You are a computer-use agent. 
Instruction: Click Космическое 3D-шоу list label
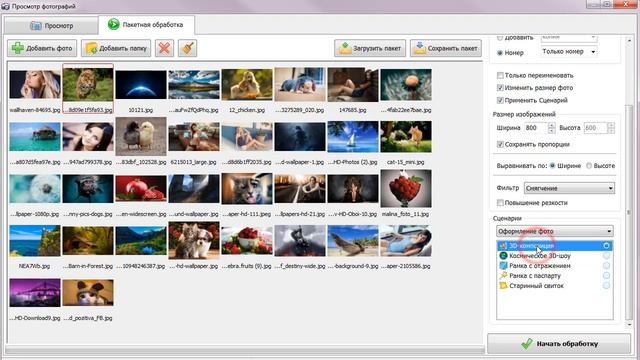[x=540, y=256]
